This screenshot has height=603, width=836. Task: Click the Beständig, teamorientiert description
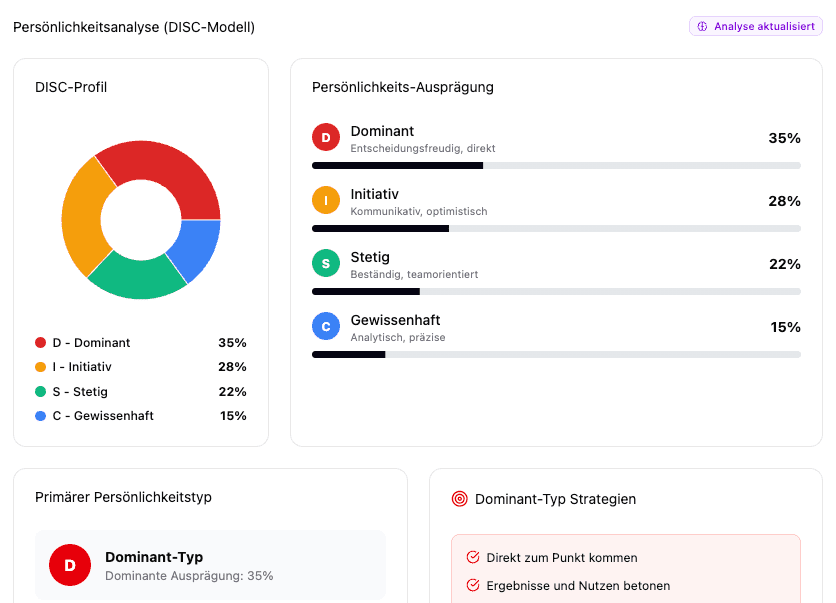[x=414, y=274]
